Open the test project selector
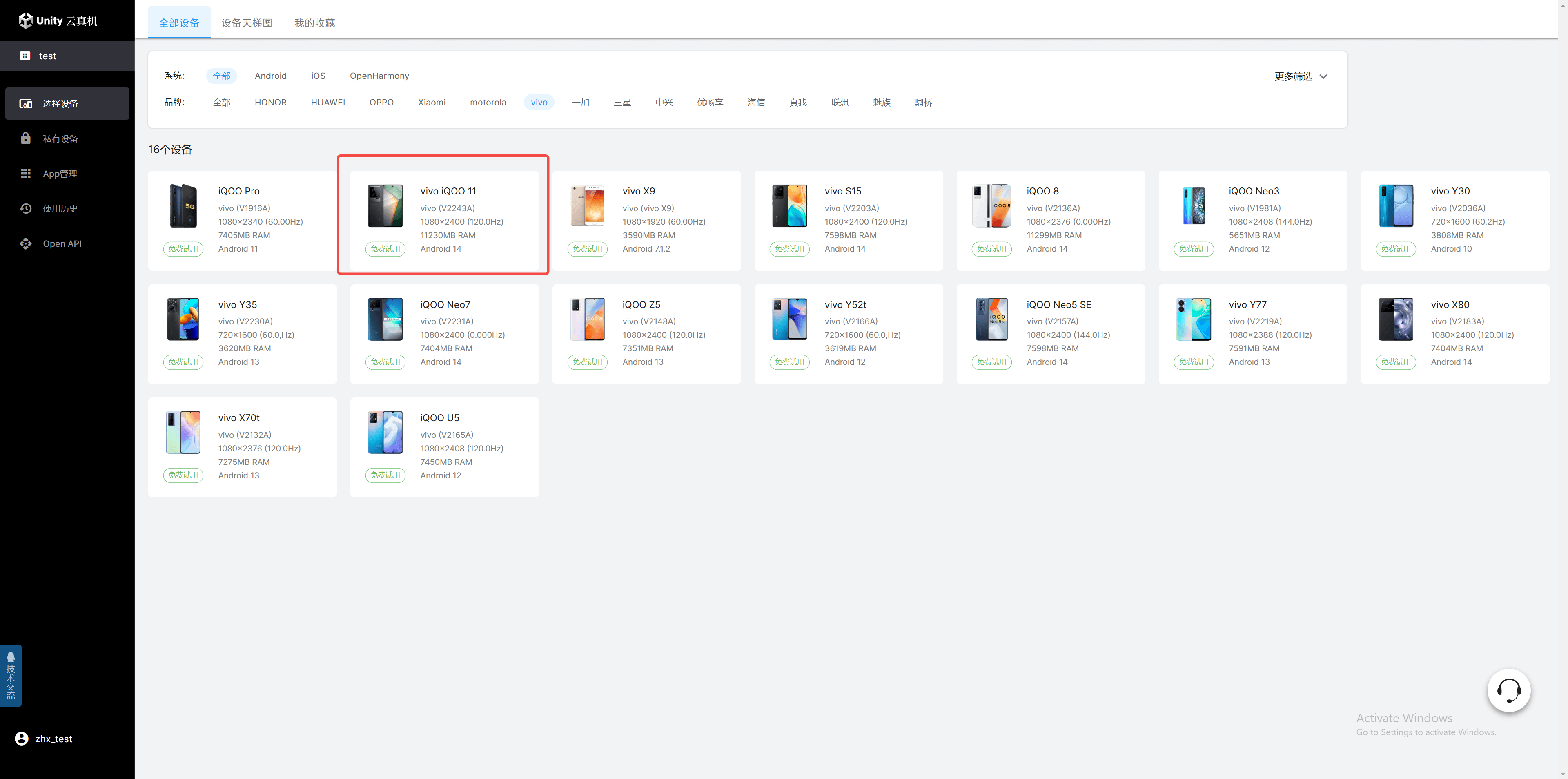 [47, 56]
